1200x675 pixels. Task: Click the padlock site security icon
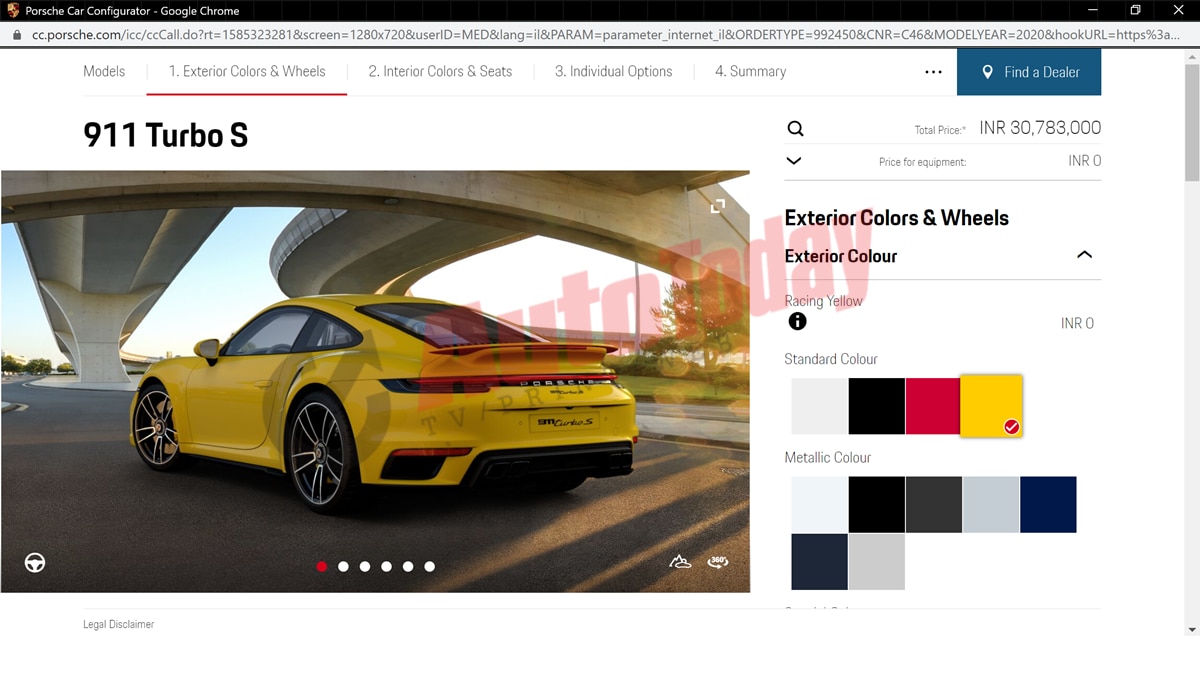[16, 34]
